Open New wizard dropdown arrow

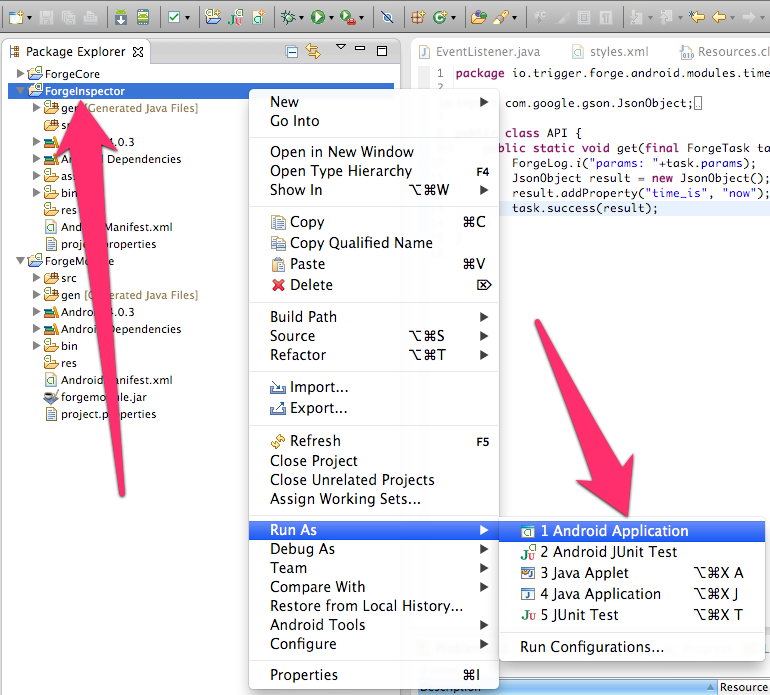29,18
